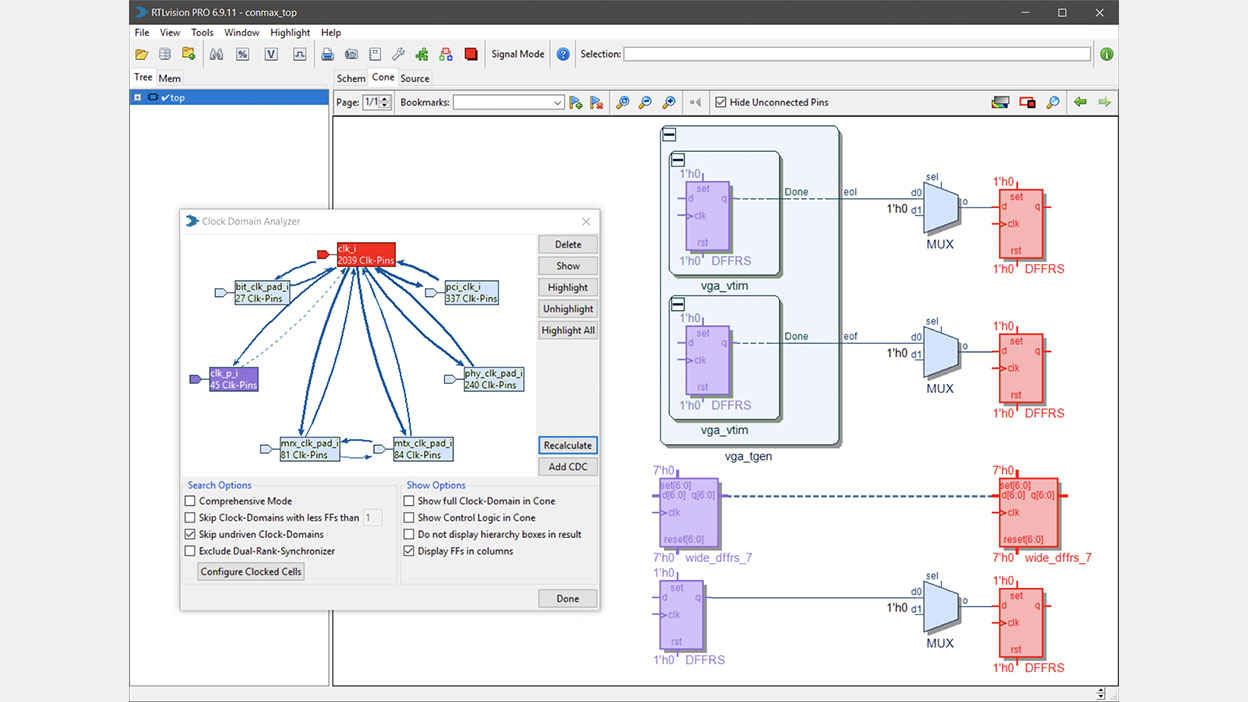Click the Configure Clocked Cells button
This screenshot has height=702, width=1248.
251,571
